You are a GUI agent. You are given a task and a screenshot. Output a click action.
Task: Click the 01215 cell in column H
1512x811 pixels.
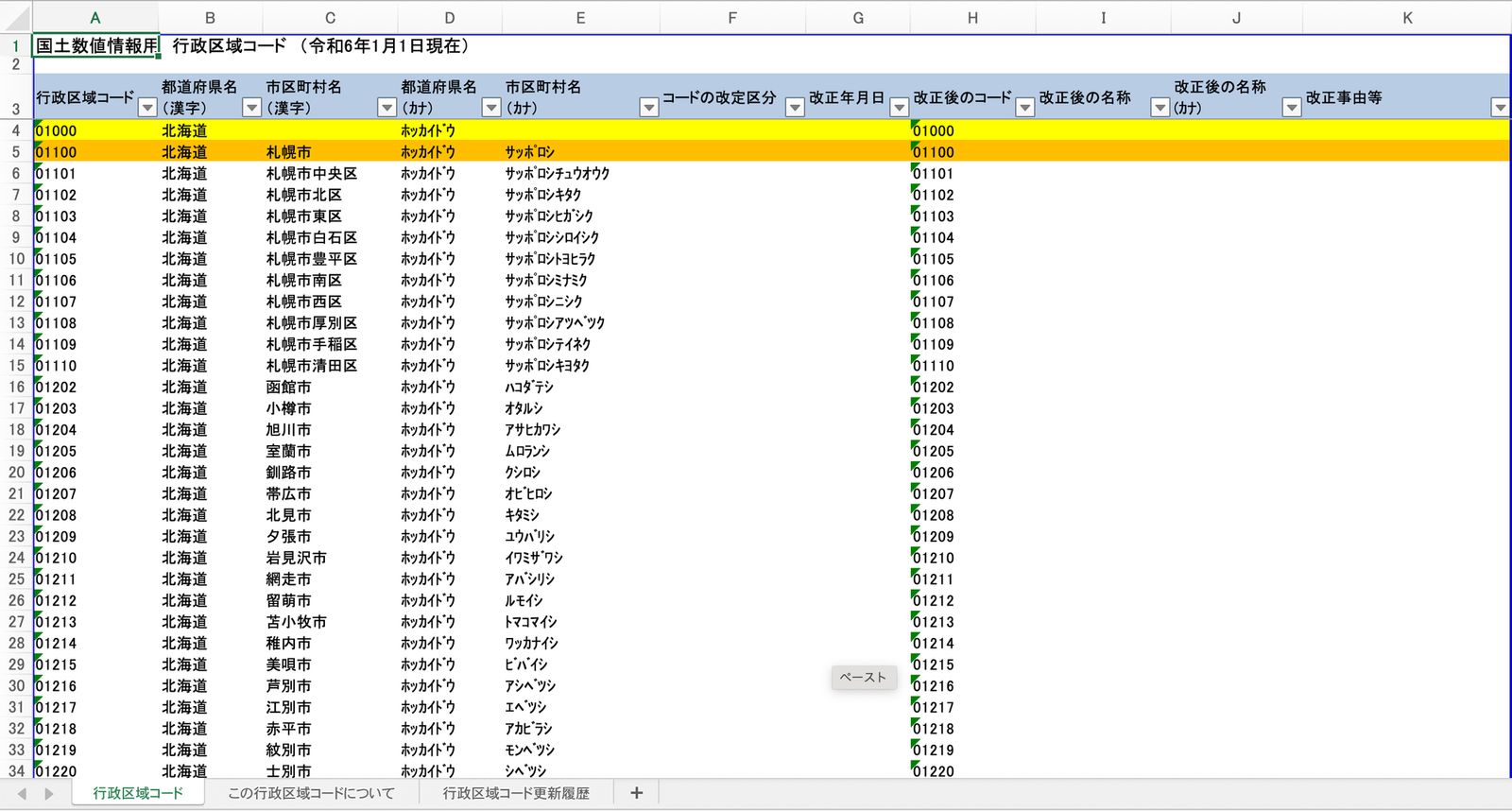972,665
